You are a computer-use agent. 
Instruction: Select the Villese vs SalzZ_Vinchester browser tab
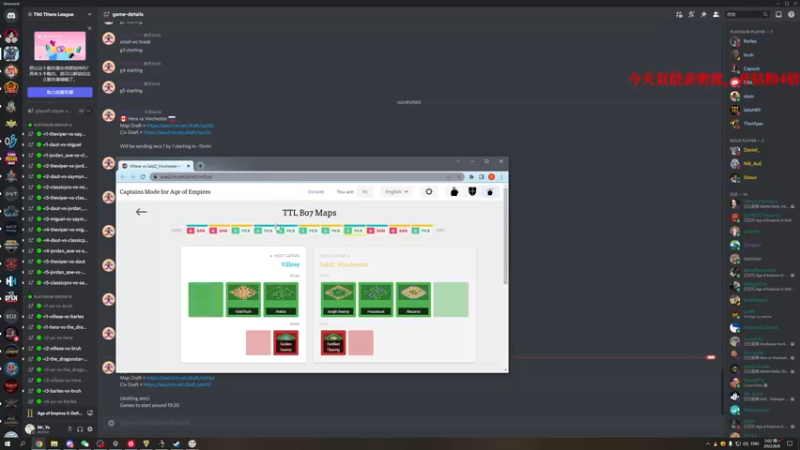(x=154, y=166)
